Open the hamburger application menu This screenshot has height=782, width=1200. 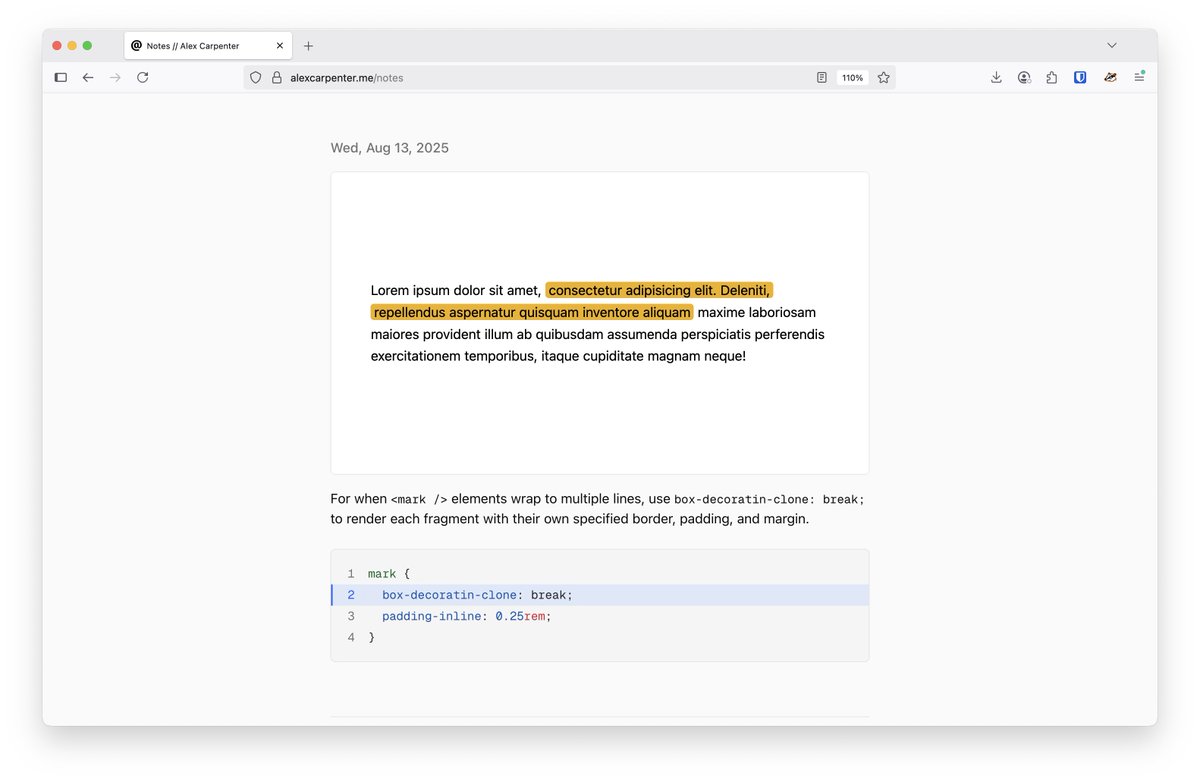(x=1139, y=77)
